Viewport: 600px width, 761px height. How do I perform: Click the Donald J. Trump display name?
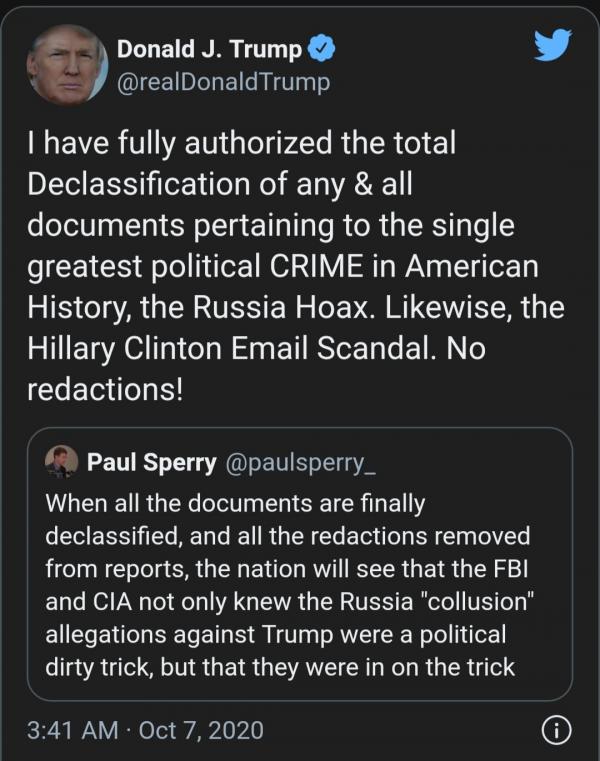(210, 48)
